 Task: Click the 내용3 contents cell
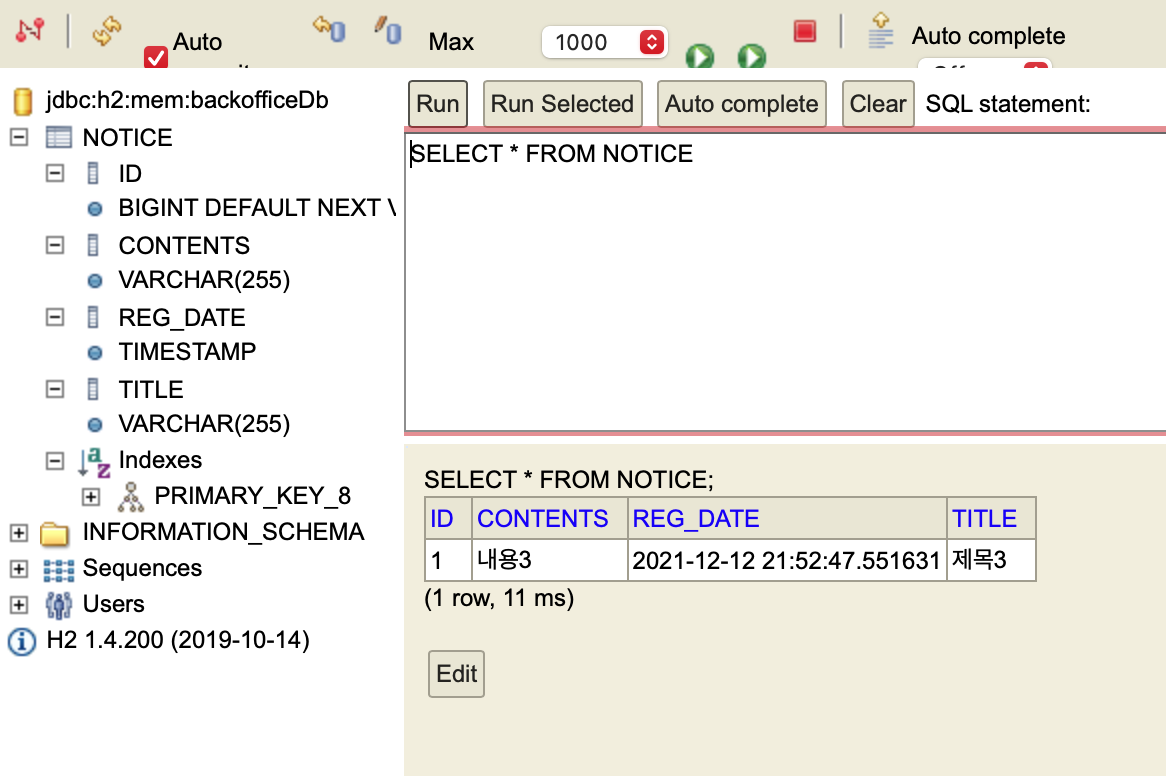click(550, 560)
